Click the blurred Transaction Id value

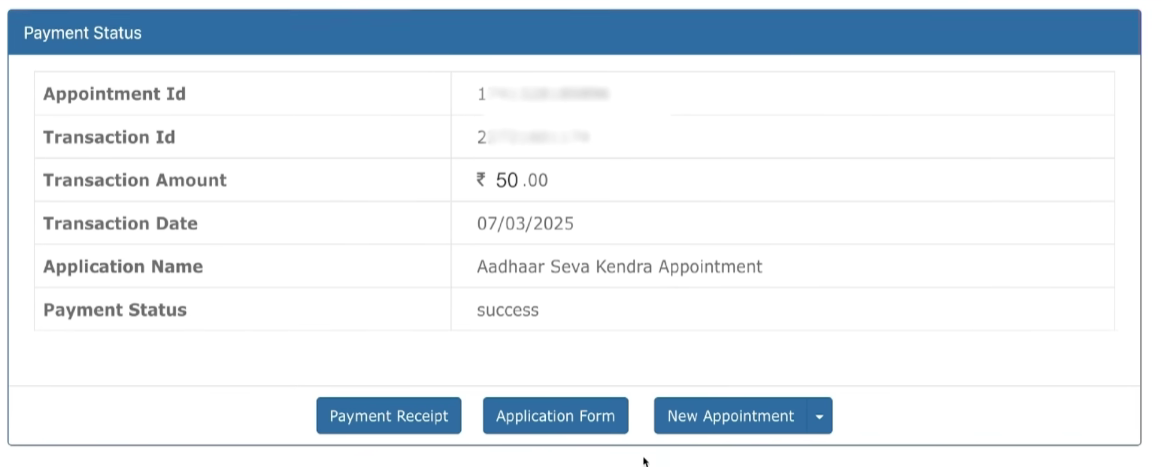(533, 137)
